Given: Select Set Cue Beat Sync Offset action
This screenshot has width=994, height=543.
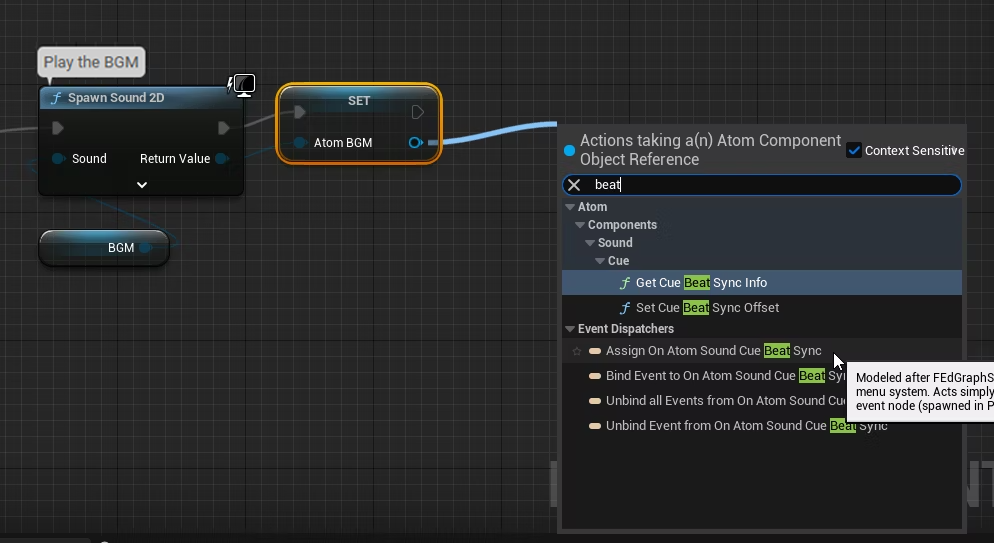Looking at the screenshot, I should [707, 308].
